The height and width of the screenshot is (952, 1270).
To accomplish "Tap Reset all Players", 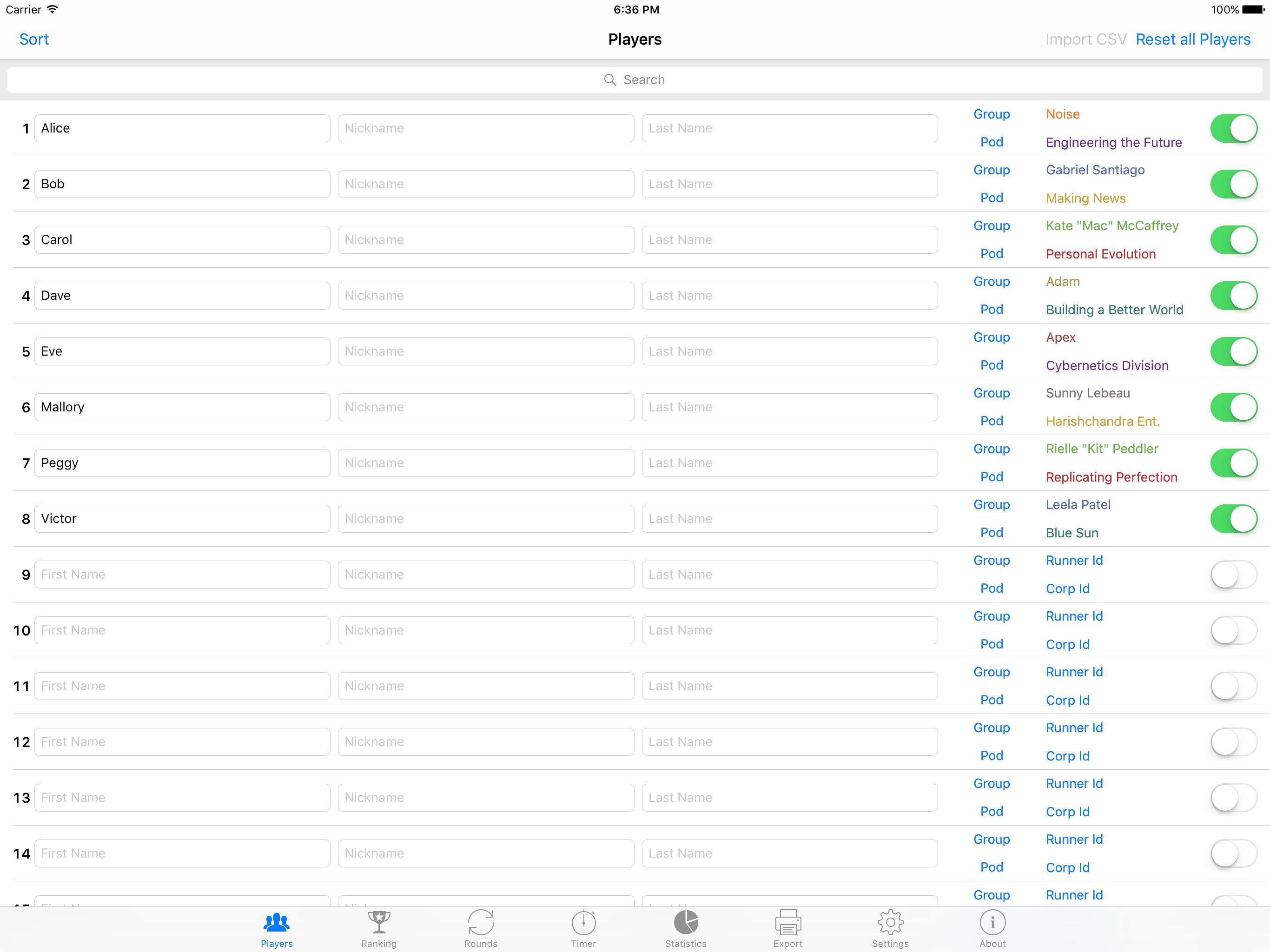I will point(1192,39).
